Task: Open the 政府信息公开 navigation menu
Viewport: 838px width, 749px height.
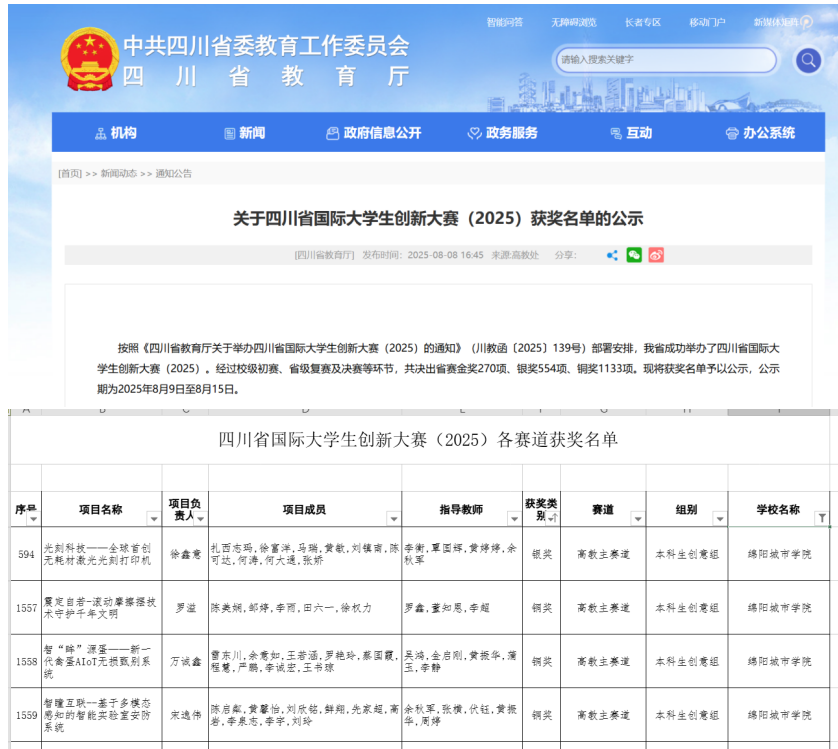Action: (x=374, y=133)
